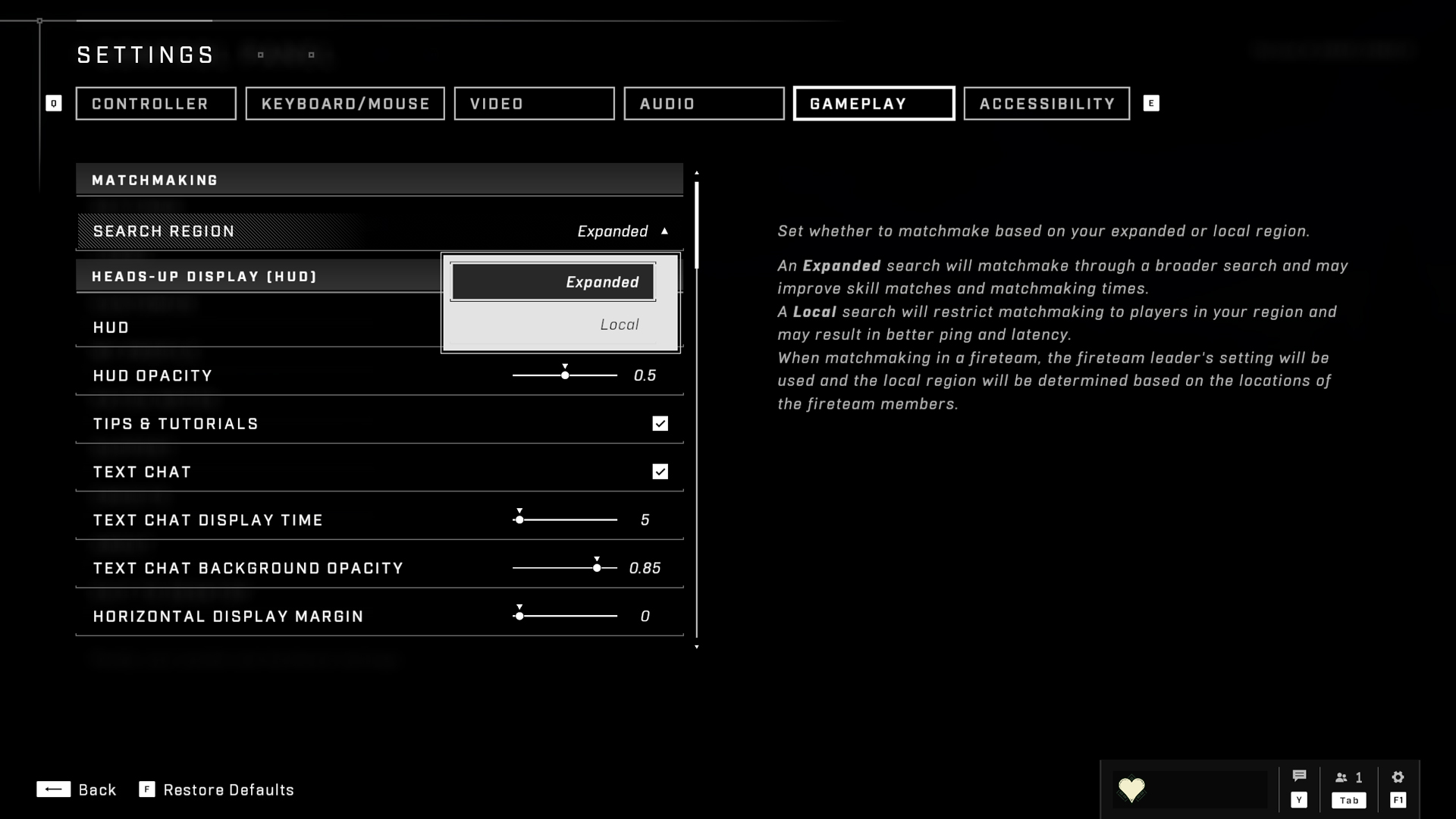Viewport: 1456px width, 819px height.
Task: Click the chat/message icon bottom right
Action: coord(1299,777)
